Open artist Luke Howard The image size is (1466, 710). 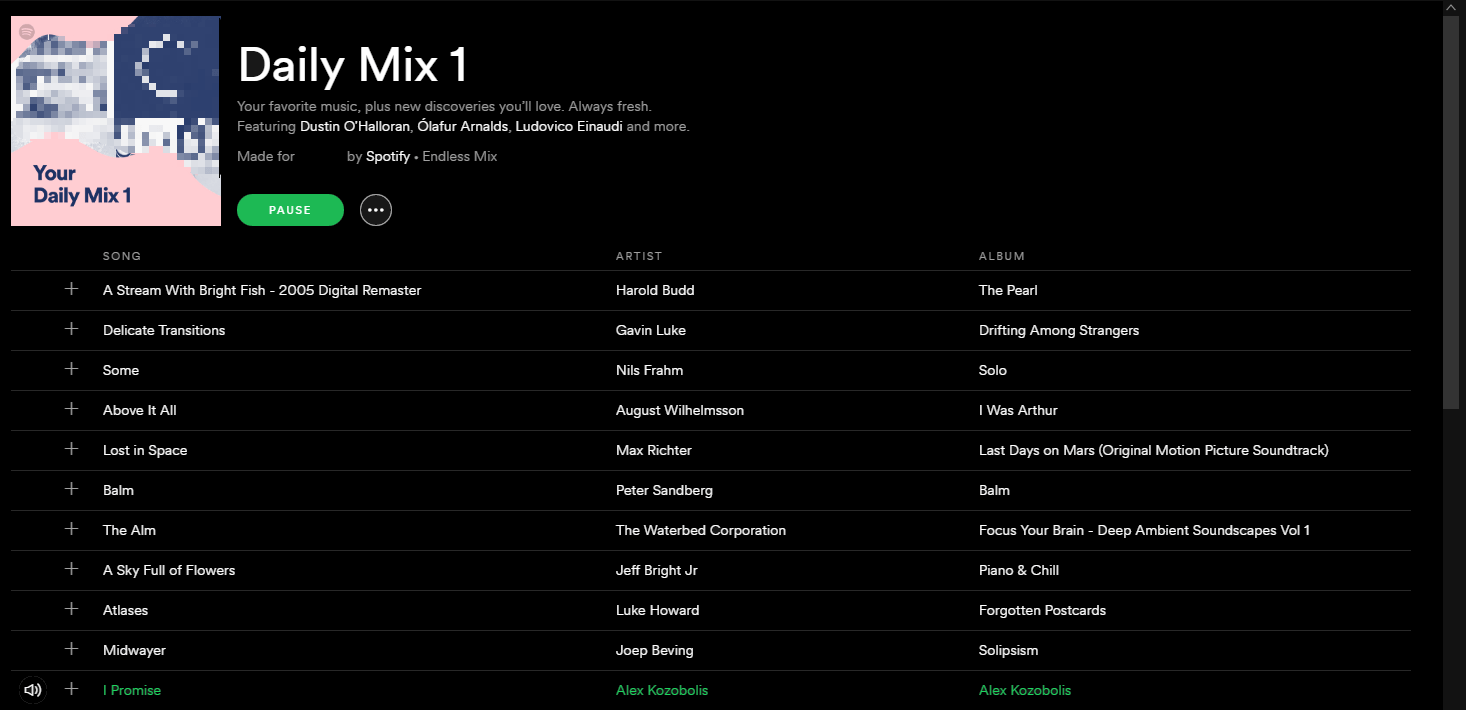pyautogui.click(x=658, y=610)
